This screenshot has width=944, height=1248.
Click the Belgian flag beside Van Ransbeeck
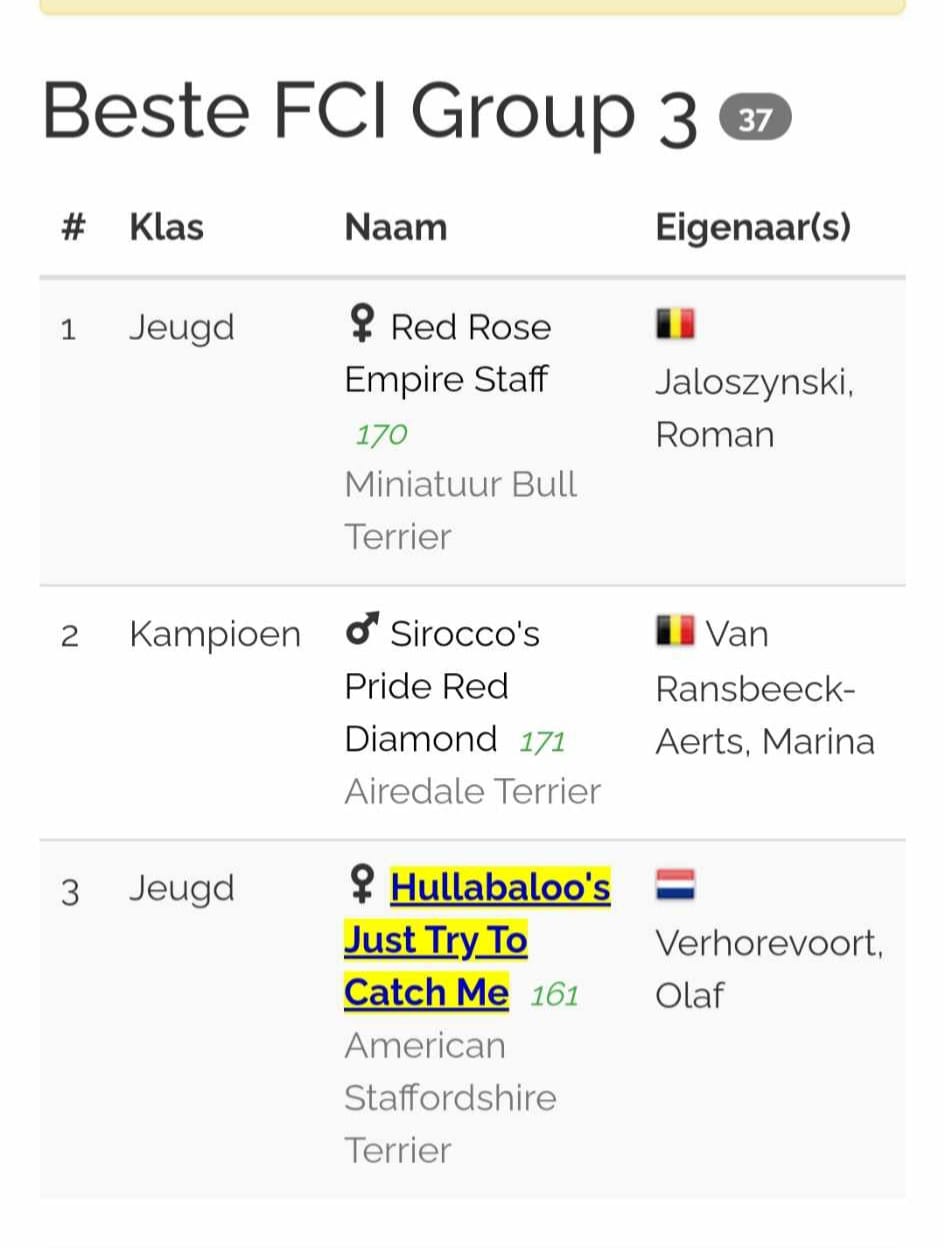pos(675,630)
